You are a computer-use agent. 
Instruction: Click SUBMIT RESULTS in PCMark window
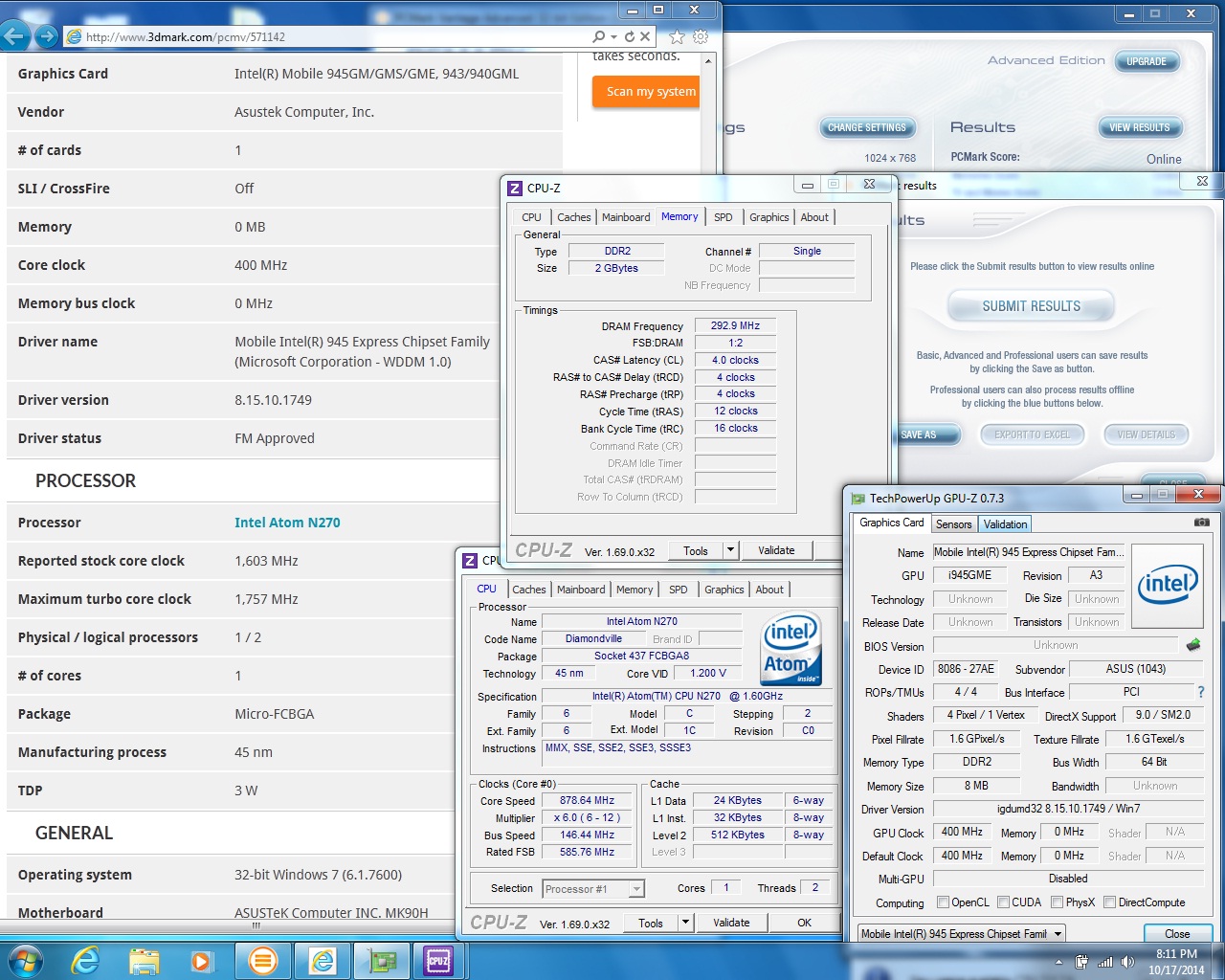click(x=1031, y=306)
